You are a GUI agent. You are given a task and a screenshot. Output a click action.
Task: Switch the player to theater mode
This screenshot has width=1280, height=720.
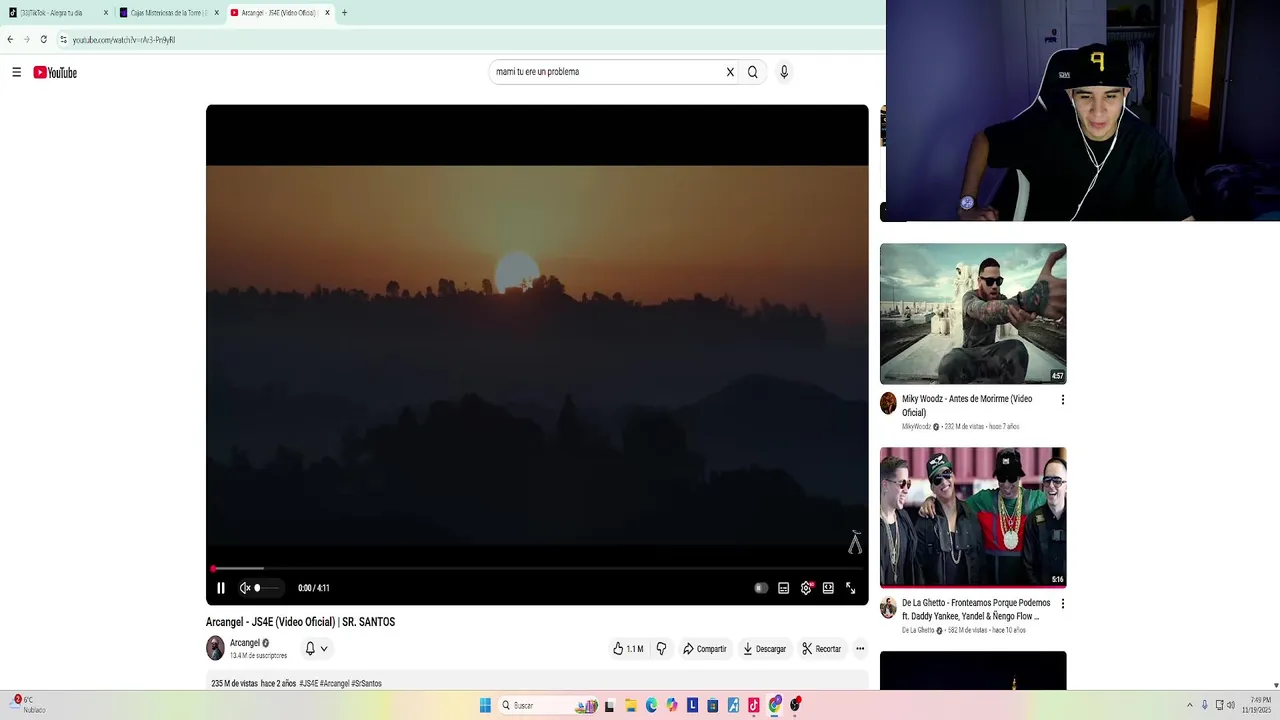click(x=828, y=588)
